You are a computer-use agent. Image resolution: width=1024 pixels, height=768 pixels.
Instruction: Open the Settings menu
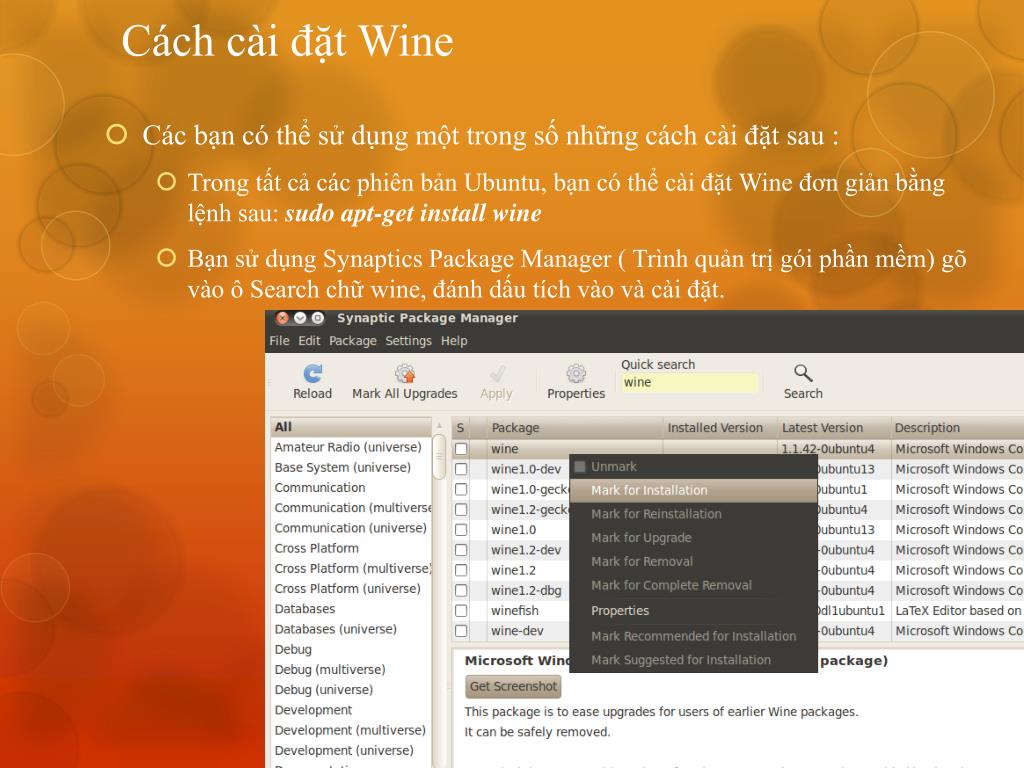pos(408,341)
